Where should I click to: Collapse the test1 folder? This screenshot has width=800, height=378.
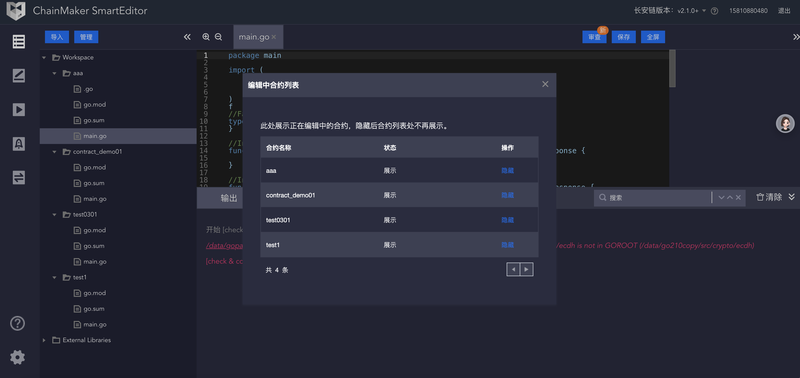[x=55, y=278]
